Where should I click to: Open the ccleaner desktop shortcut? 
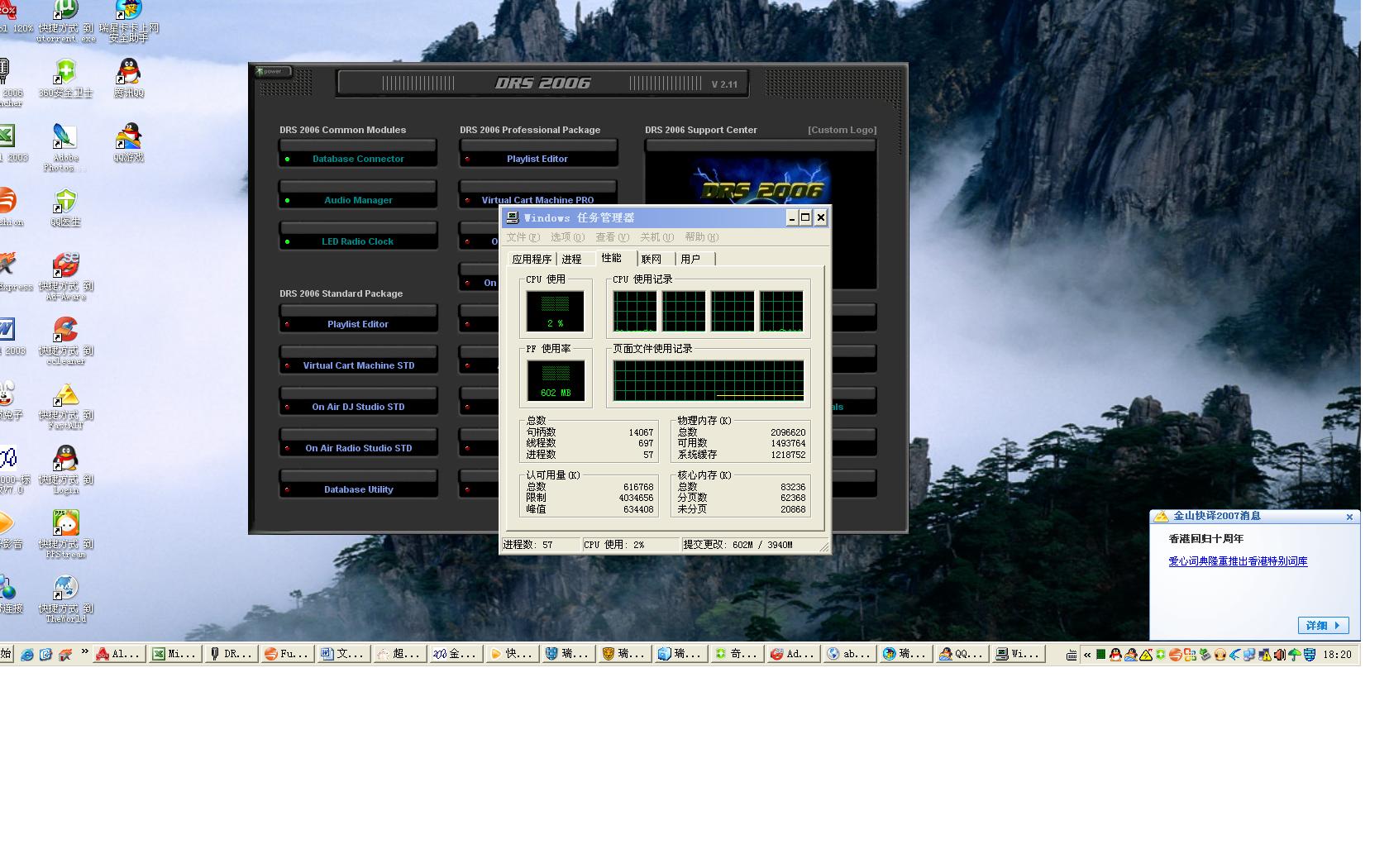point(65,331)
